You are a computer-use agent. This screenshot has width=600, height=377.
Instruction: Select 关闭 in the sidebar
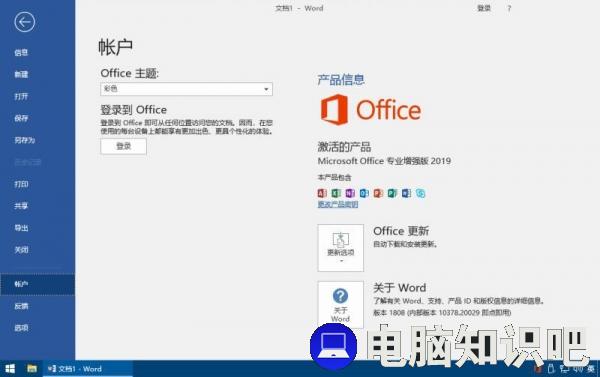point(21,250)
